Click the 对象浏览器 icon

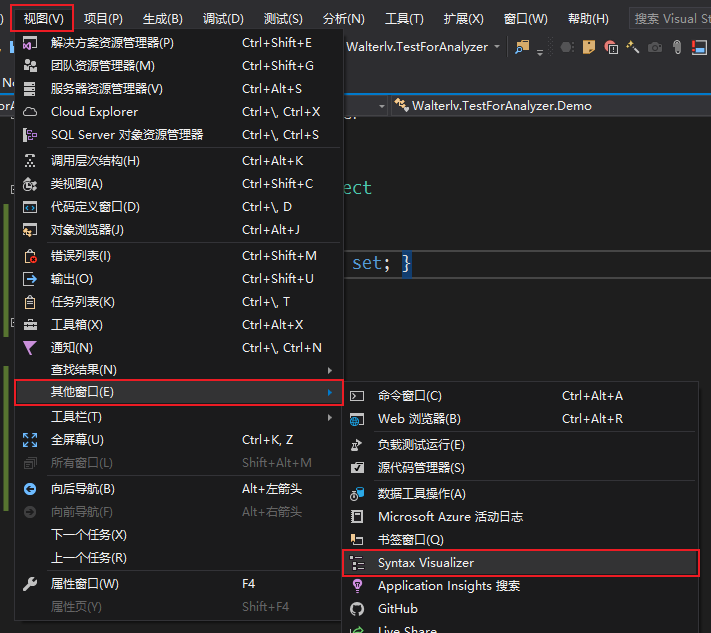click(30, 230)
